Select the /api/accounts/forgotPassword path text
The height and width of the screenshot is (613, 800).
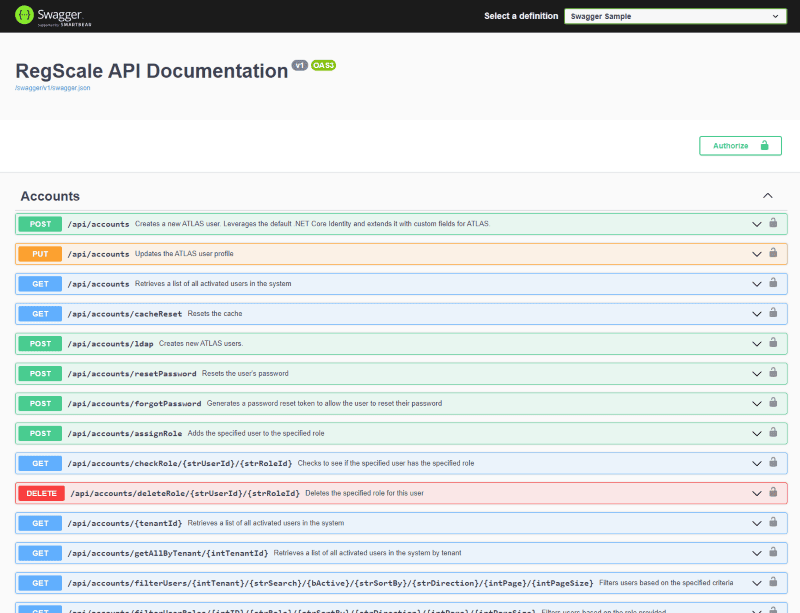pos(134,404)
